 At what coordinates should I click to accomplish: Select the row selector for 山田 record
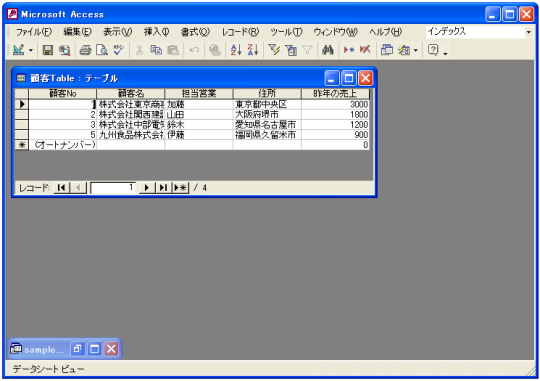(x=22, y=114)
